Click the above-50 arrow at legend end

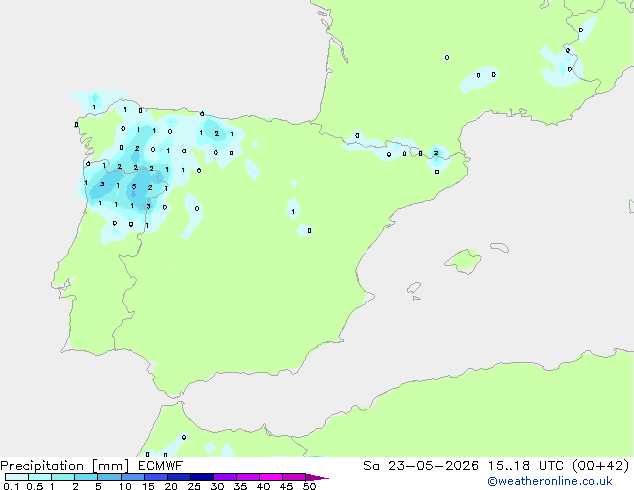317,477
